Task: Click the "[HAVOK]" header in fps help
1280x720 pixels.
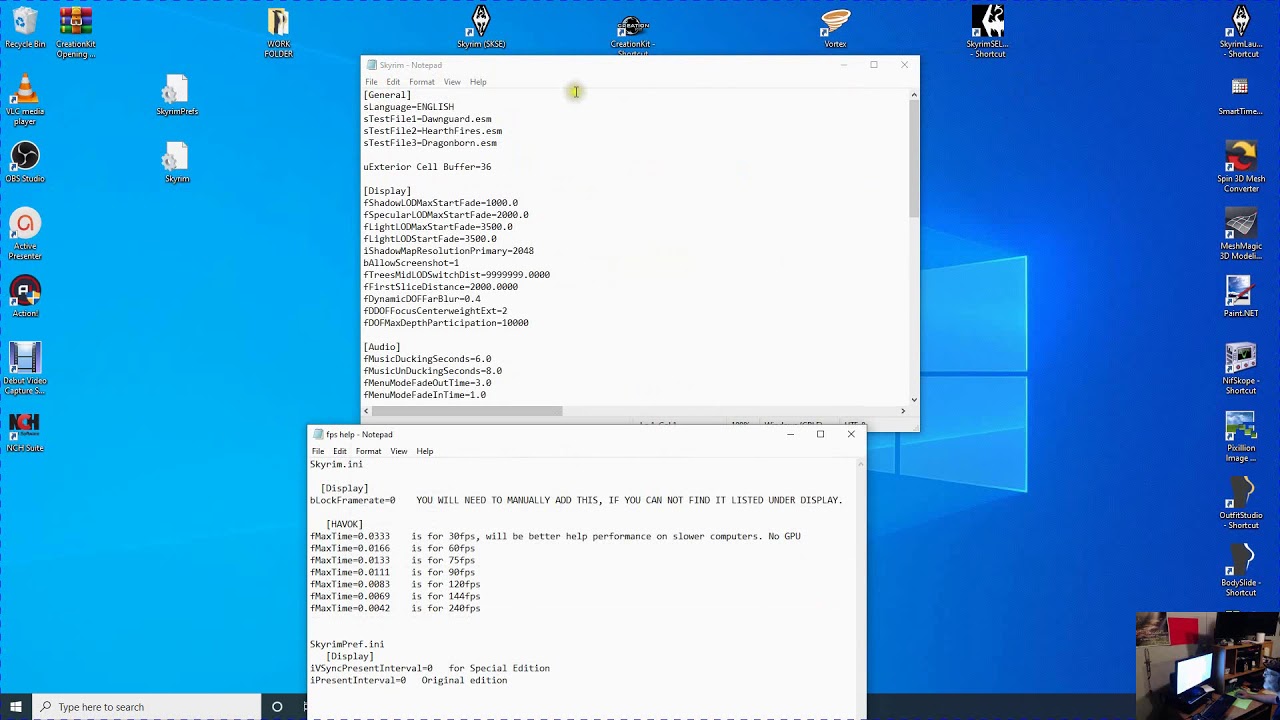Action: pyautogui.click(x=345, y=524)
